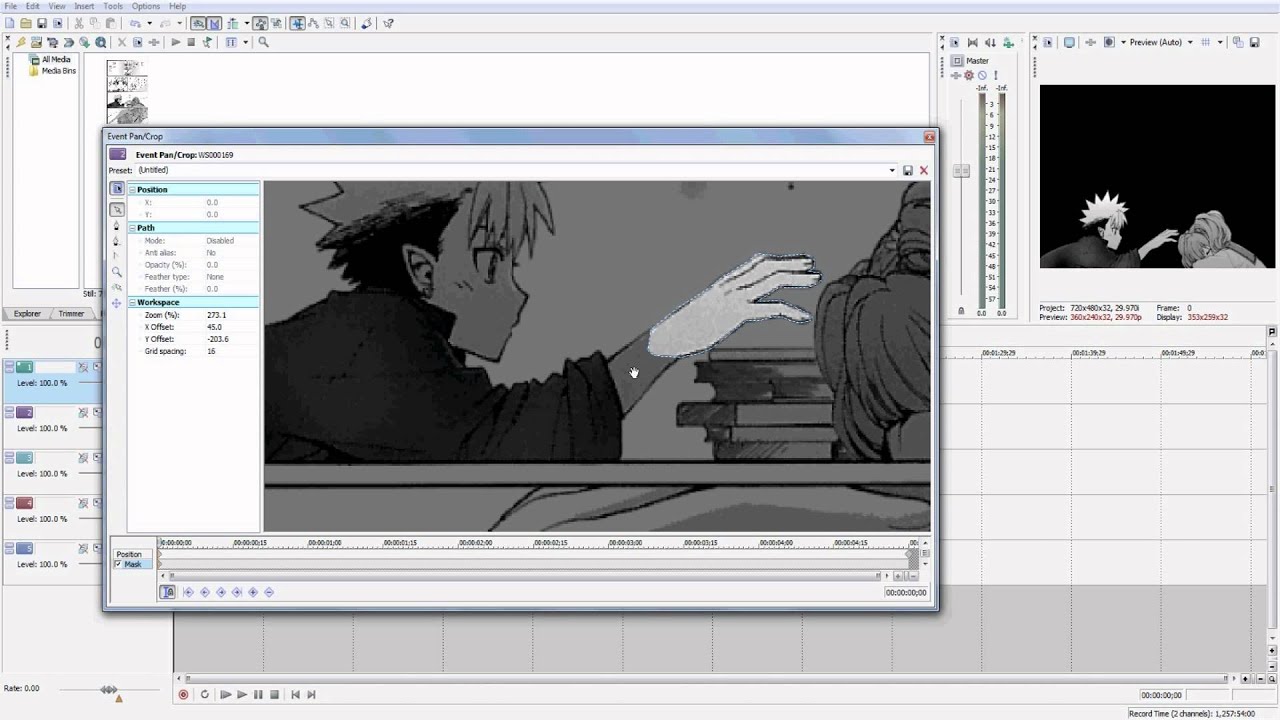Open the Edit menu

tap(33, 6)
